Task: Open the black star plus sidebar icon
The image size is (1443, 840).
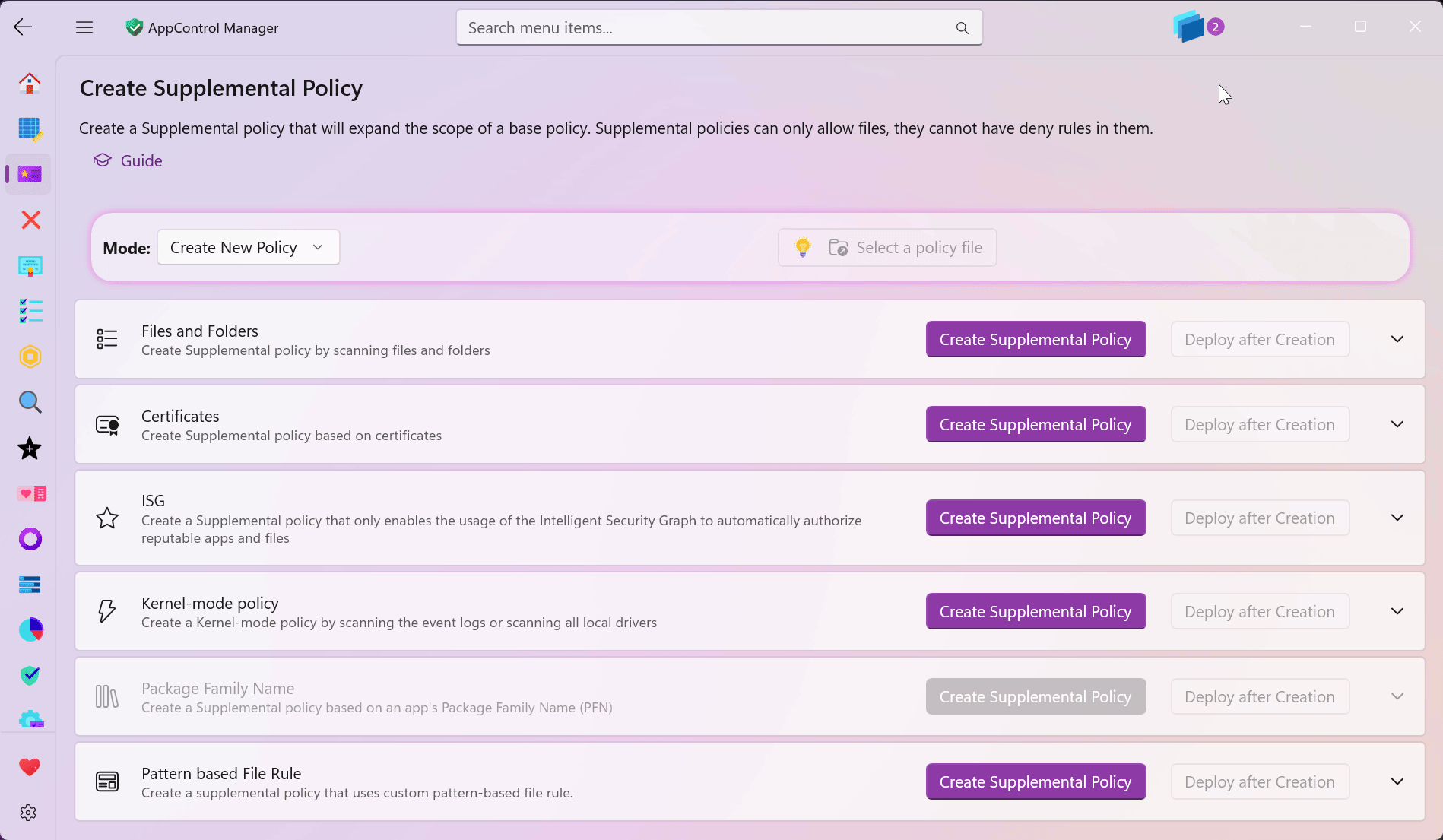Action: (30, 448)
